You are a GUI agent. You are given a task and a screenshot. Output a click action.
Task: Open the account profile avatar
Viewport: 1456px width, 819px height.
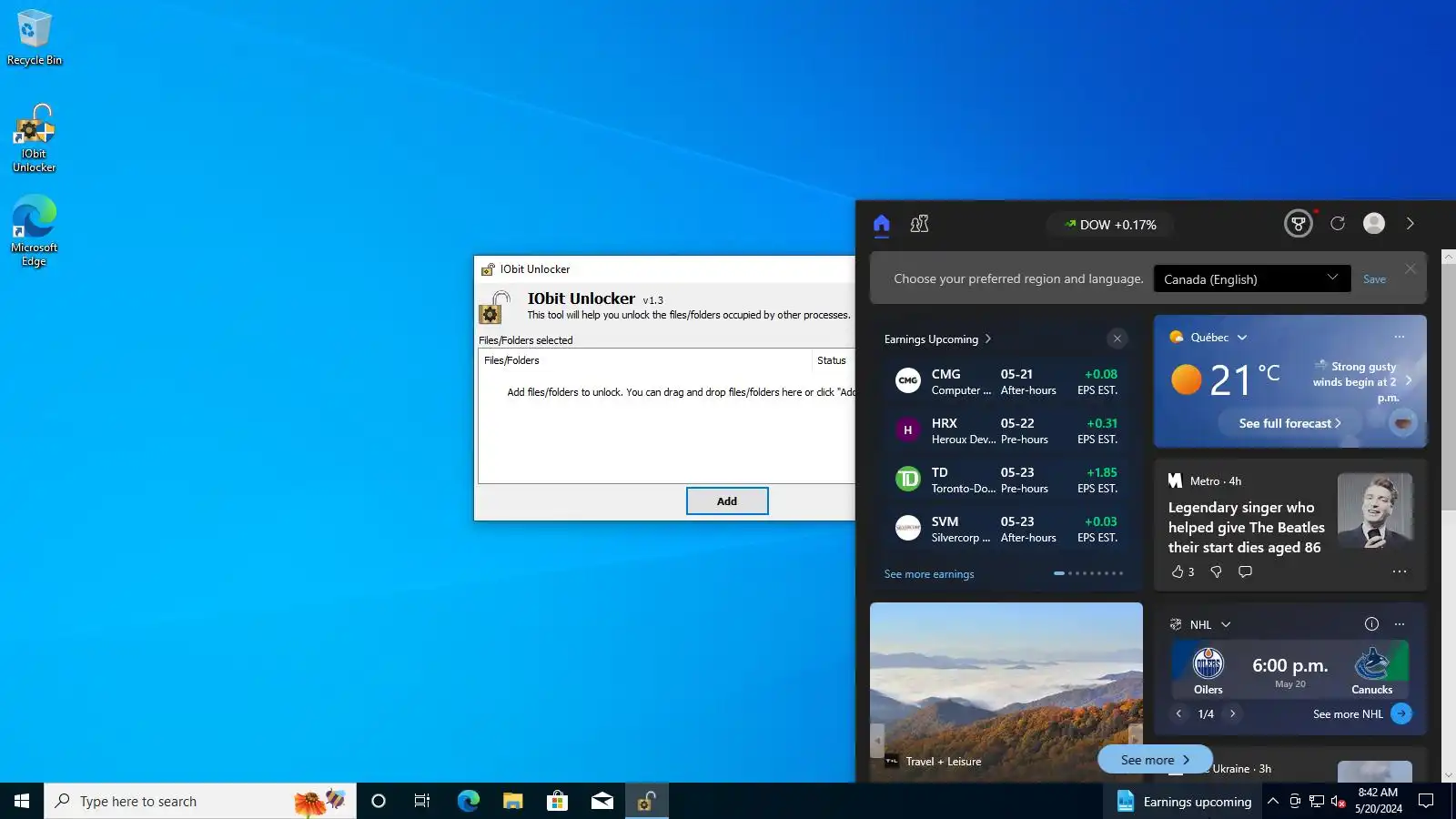(1374, 223)
